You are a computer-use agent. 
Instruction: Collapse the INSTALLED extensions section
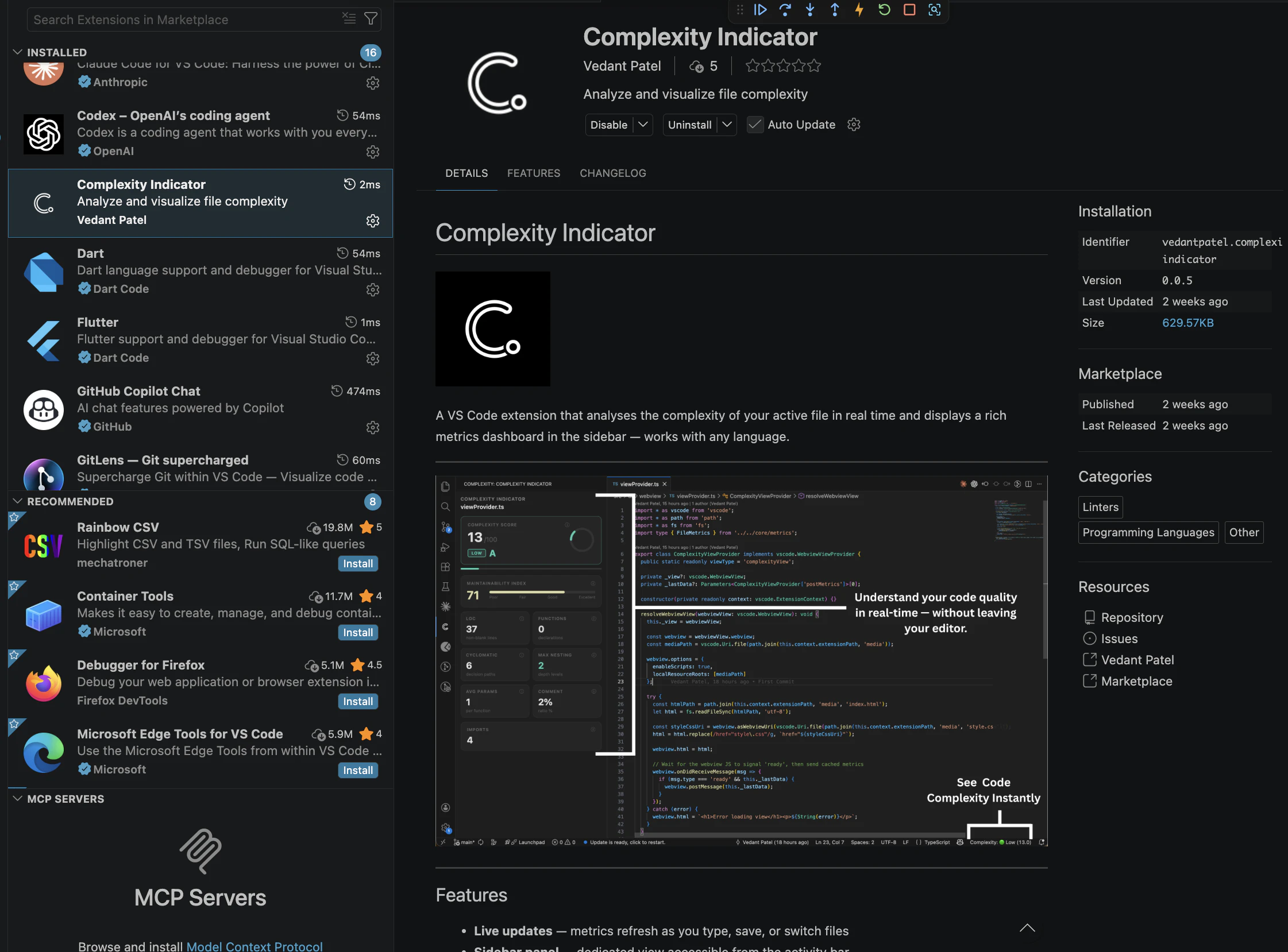17,52
